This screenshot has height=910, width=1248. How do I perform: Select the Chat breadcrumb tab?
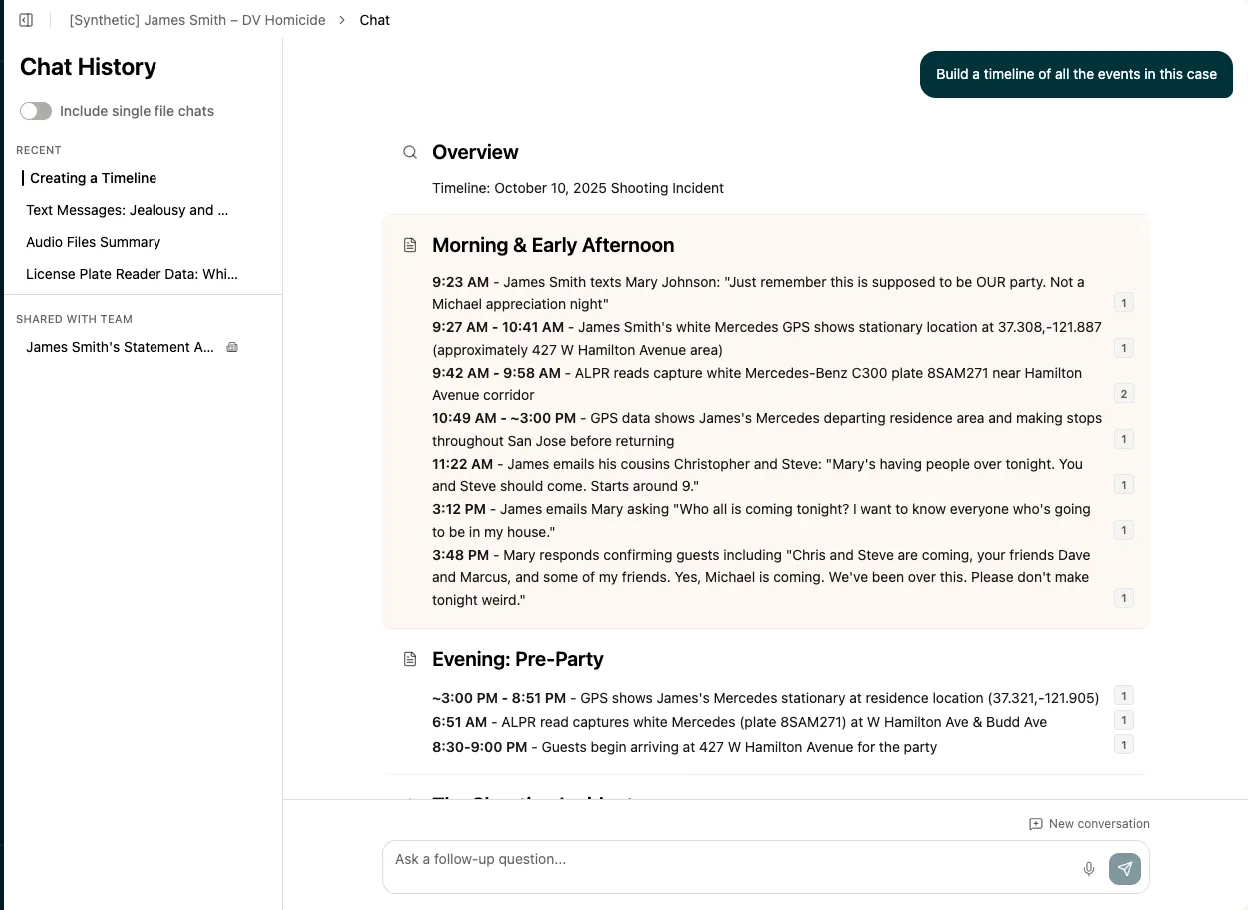coord(374,19)
